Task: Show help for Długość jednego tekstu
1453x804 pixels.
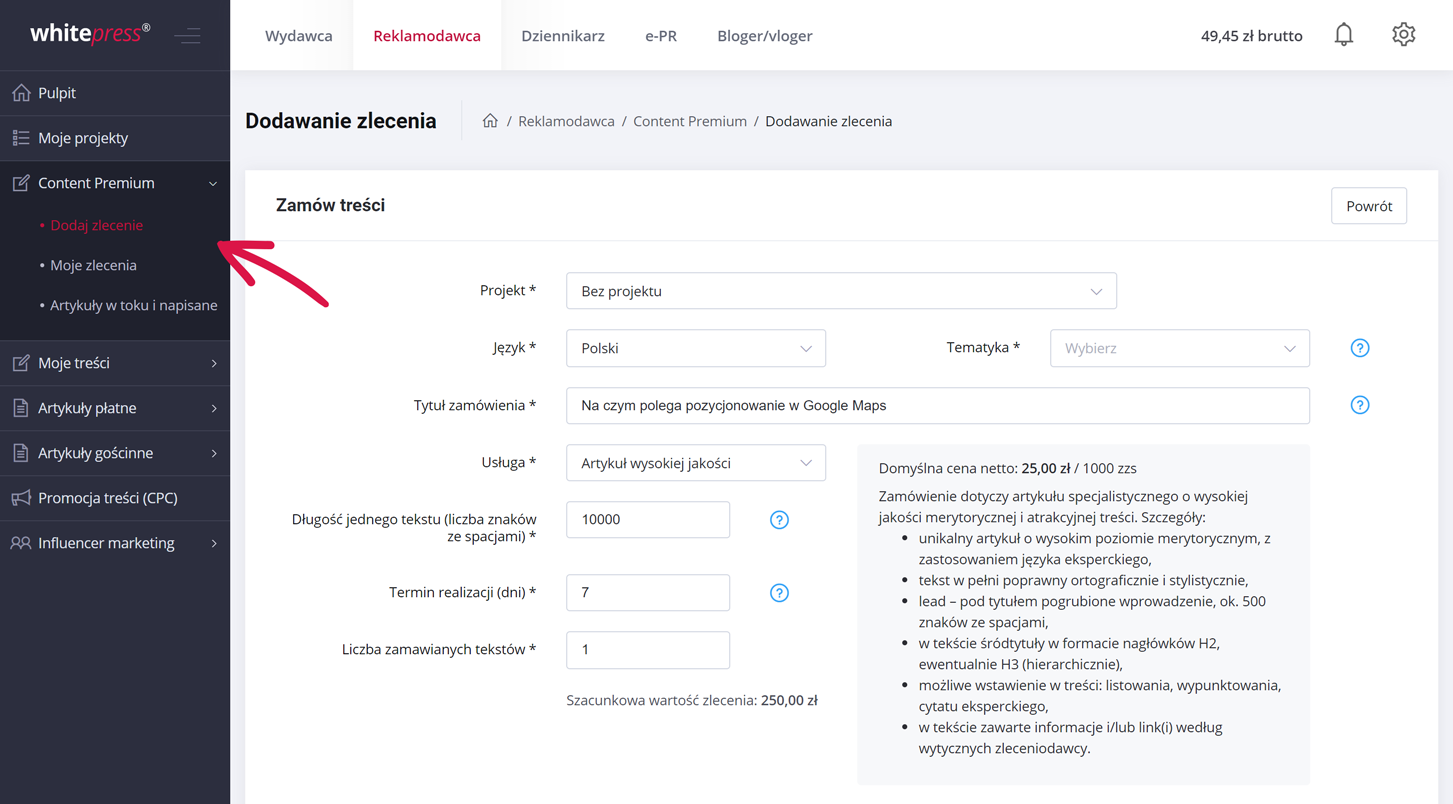Action: click(779, 520)
